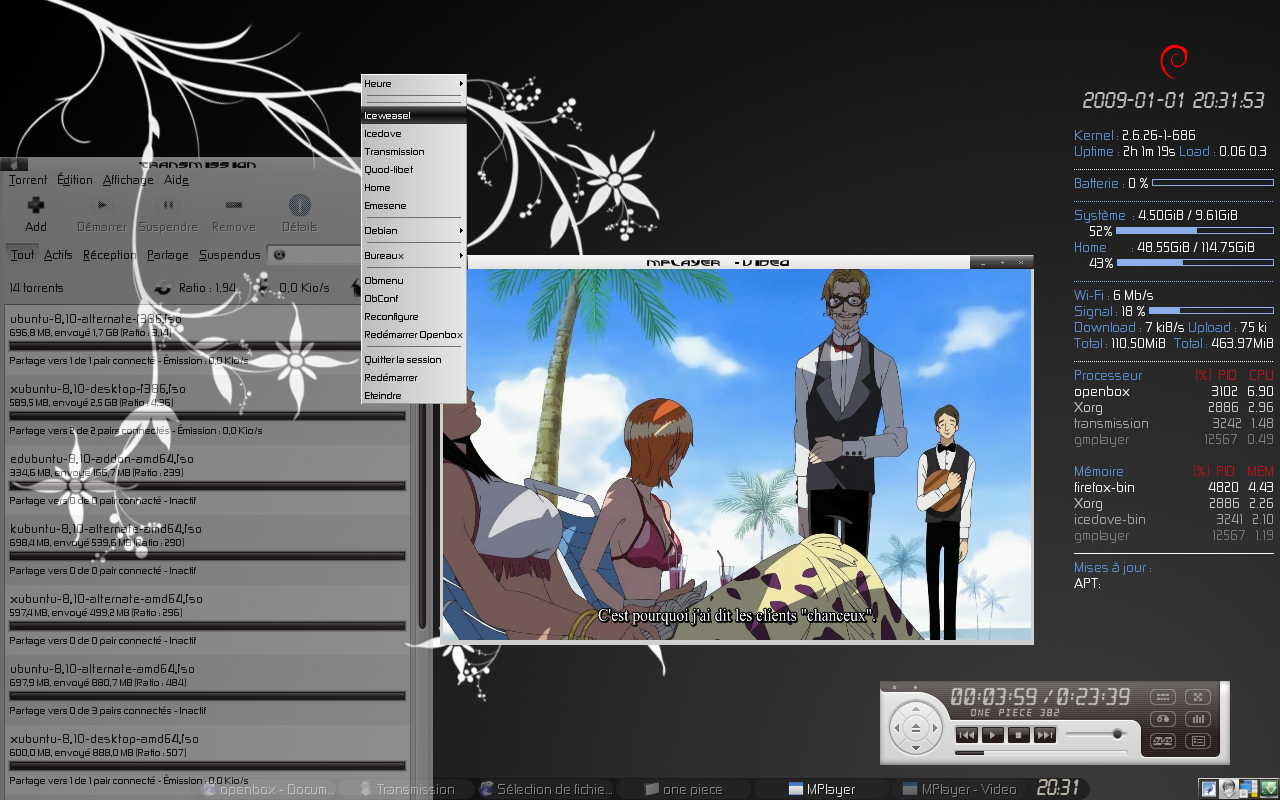Skip to next track in MPlayer
This screenshot has width=1280, height=800.
(1044, 735)
